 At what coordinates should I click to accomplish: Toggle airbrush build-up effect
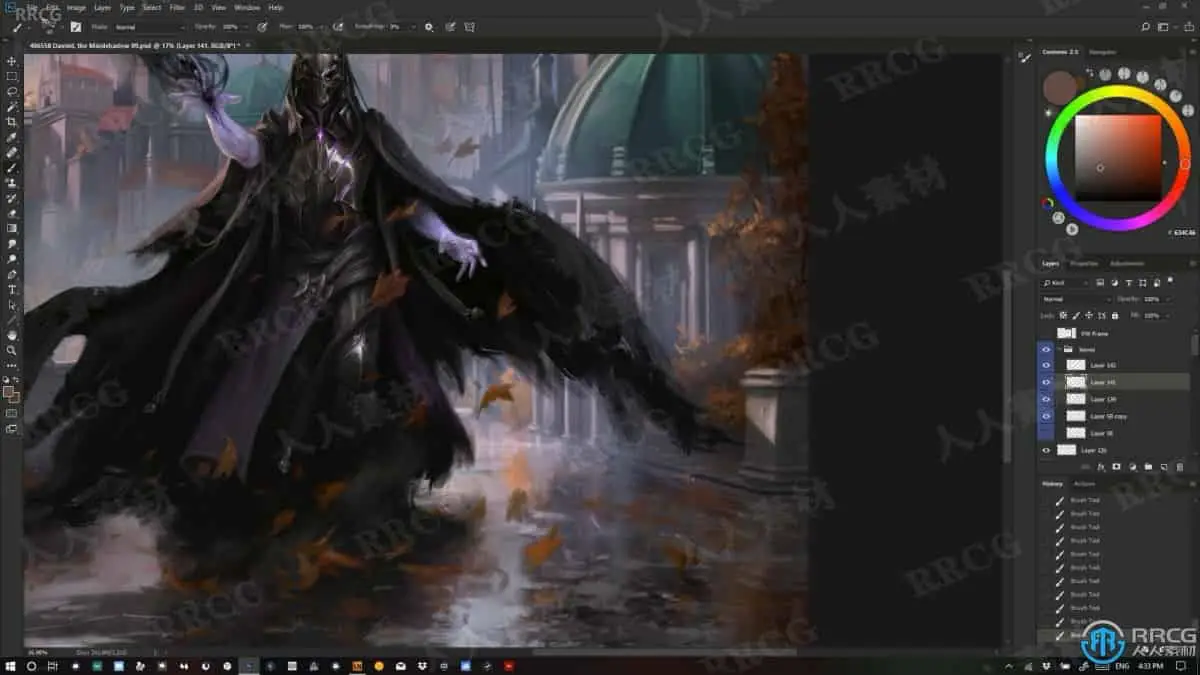(x=337, y=27)
